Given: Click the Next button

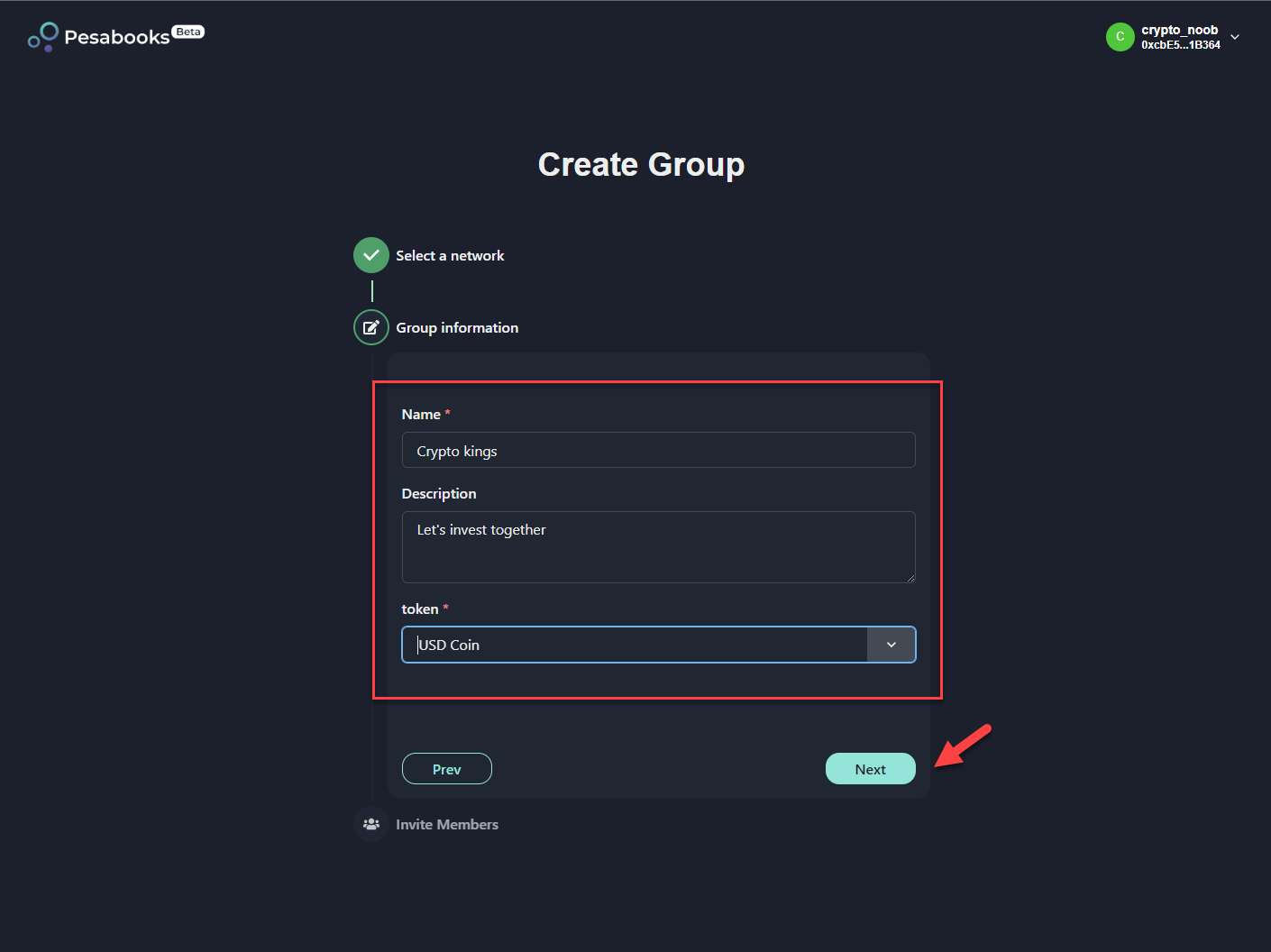Looking at the screenshot, I should [871, 769].
